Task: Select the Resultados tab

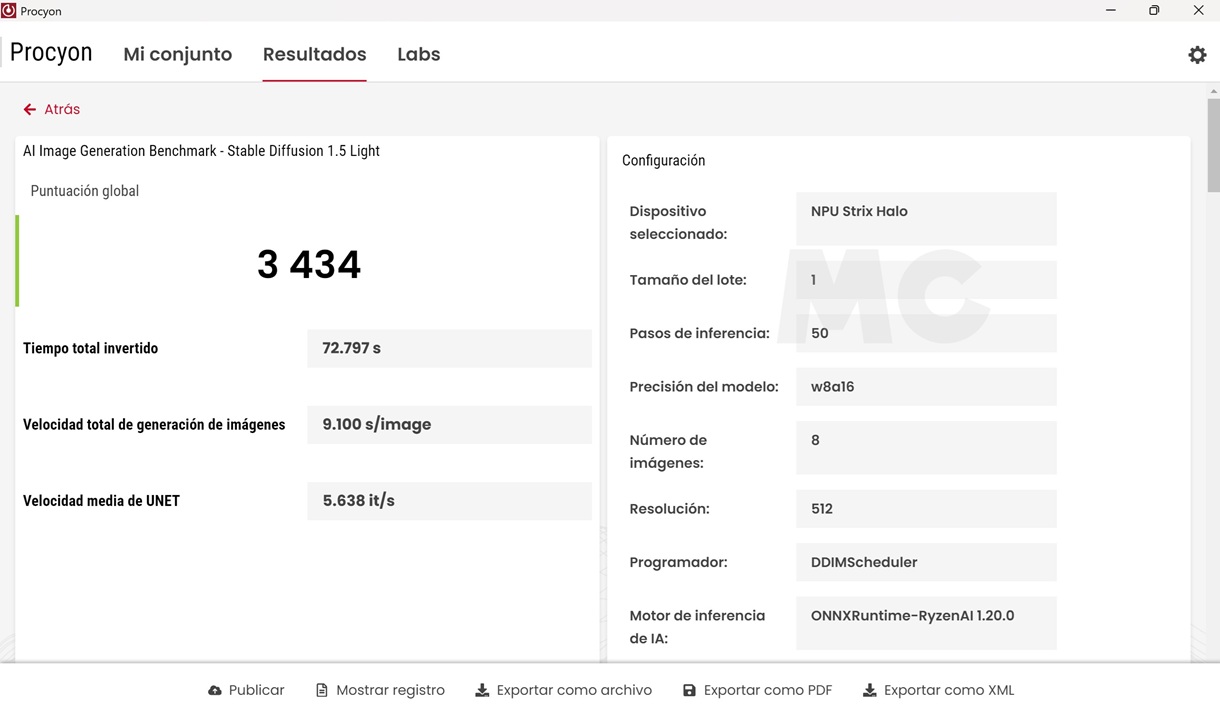Action: point(314,55)
